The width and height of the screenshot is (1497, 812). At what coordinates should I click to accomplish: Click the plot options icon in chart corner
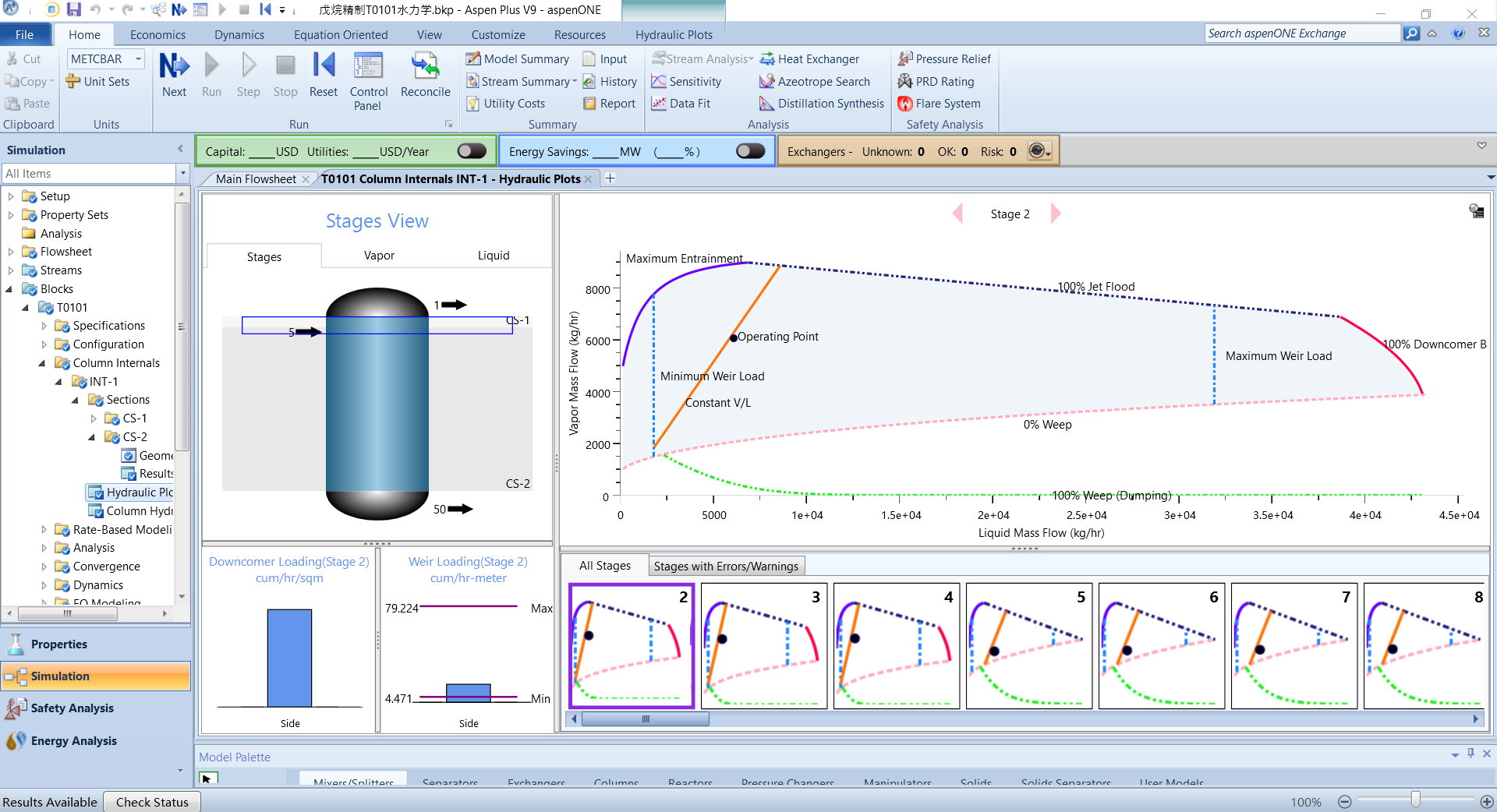(x=1477, y=210)
